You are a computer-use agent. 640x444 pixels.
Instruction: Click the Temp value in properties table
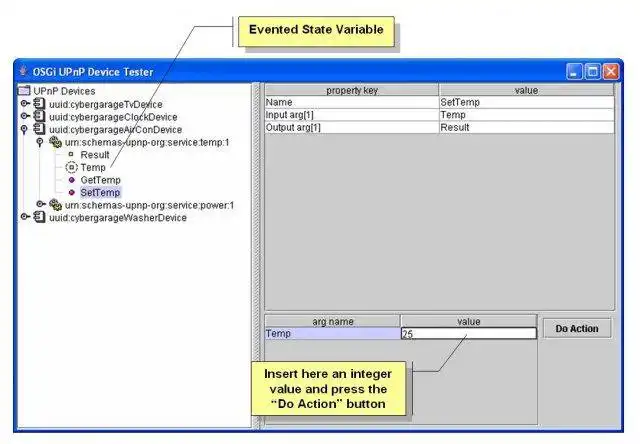[526, 115]
